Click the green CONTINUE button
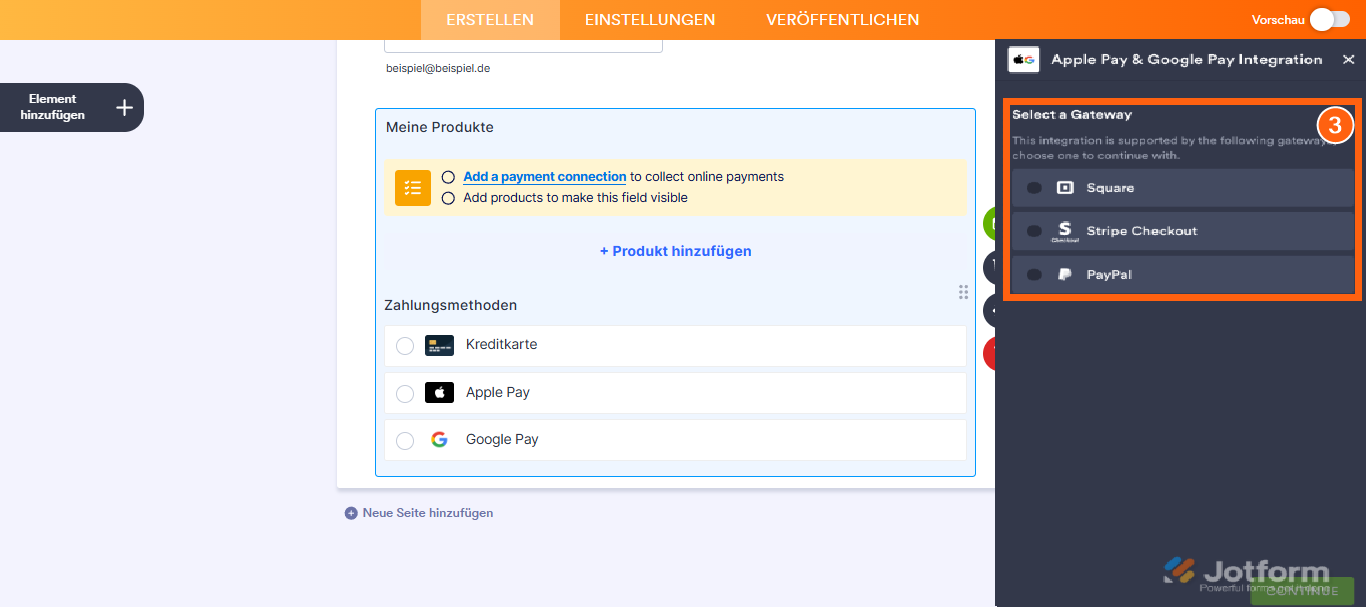The width and height of the screenshot is (1366, 607). (1302, 591)
